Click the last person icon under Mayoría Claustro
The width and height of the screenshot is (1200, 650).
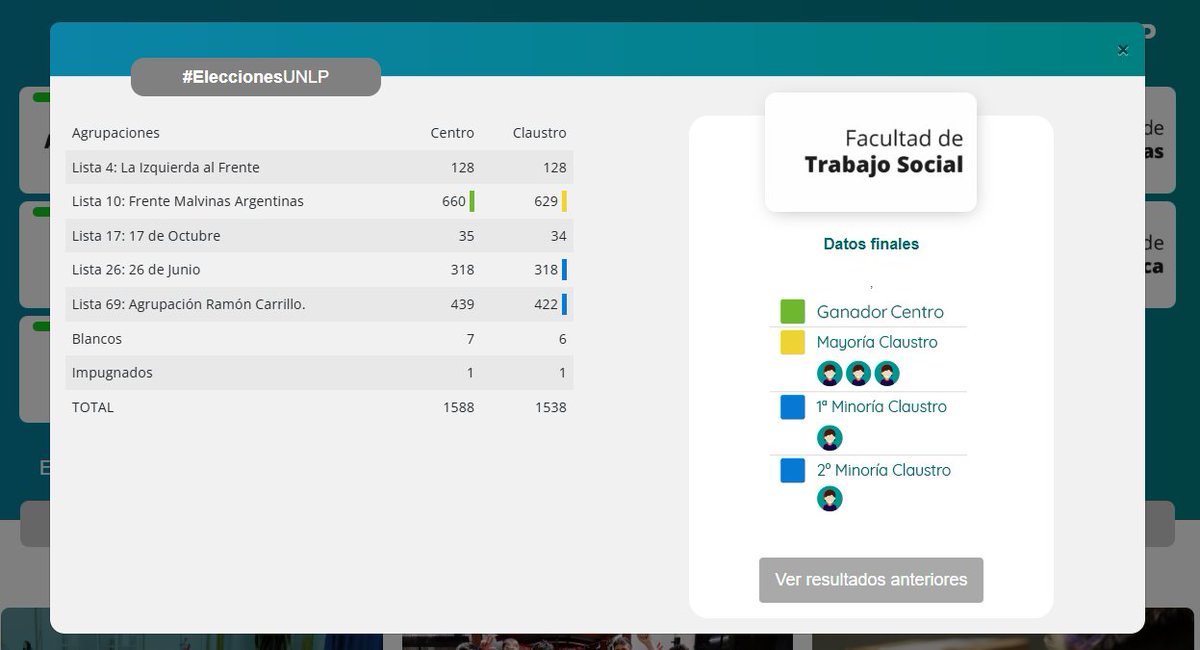(887, 374)
